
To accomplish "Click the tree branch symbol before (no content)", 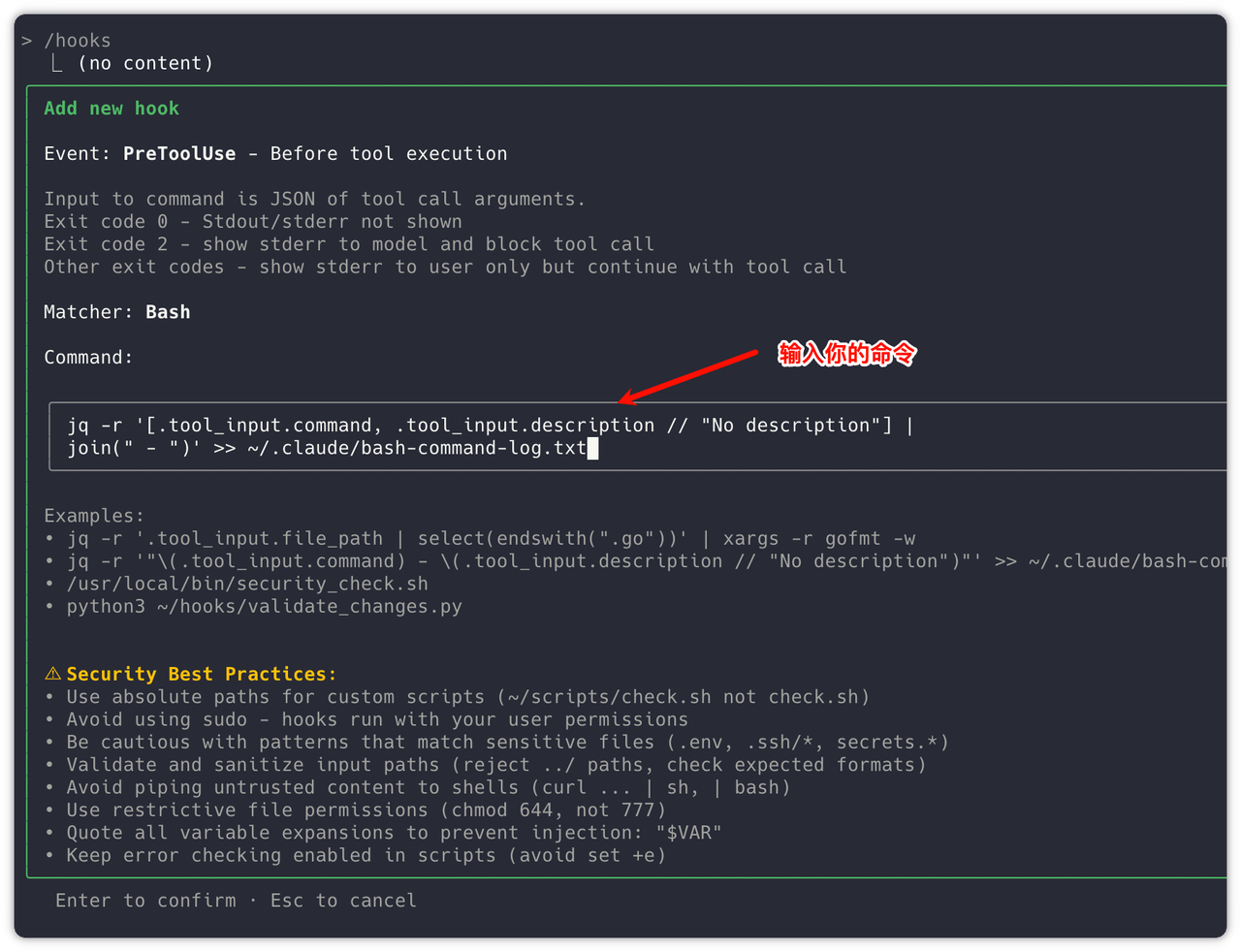I will tap(57, 64).
